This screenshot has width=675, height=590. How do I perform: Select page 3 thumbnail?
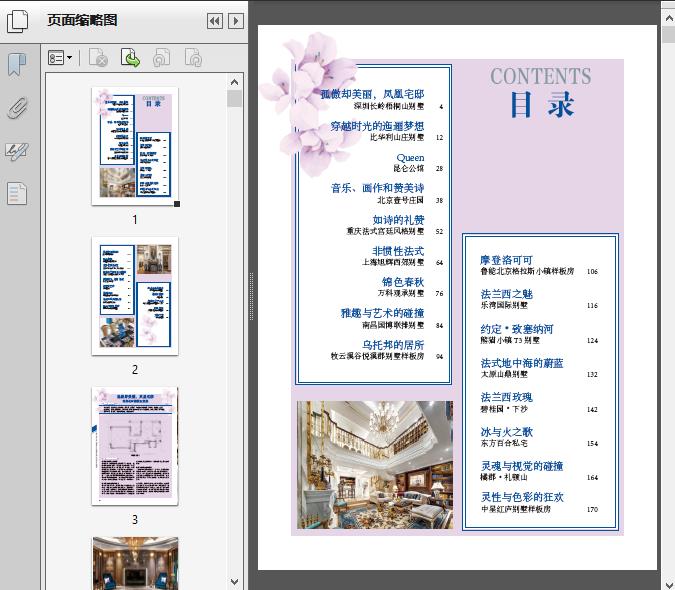pyautogui.click(x=135, y=446)
